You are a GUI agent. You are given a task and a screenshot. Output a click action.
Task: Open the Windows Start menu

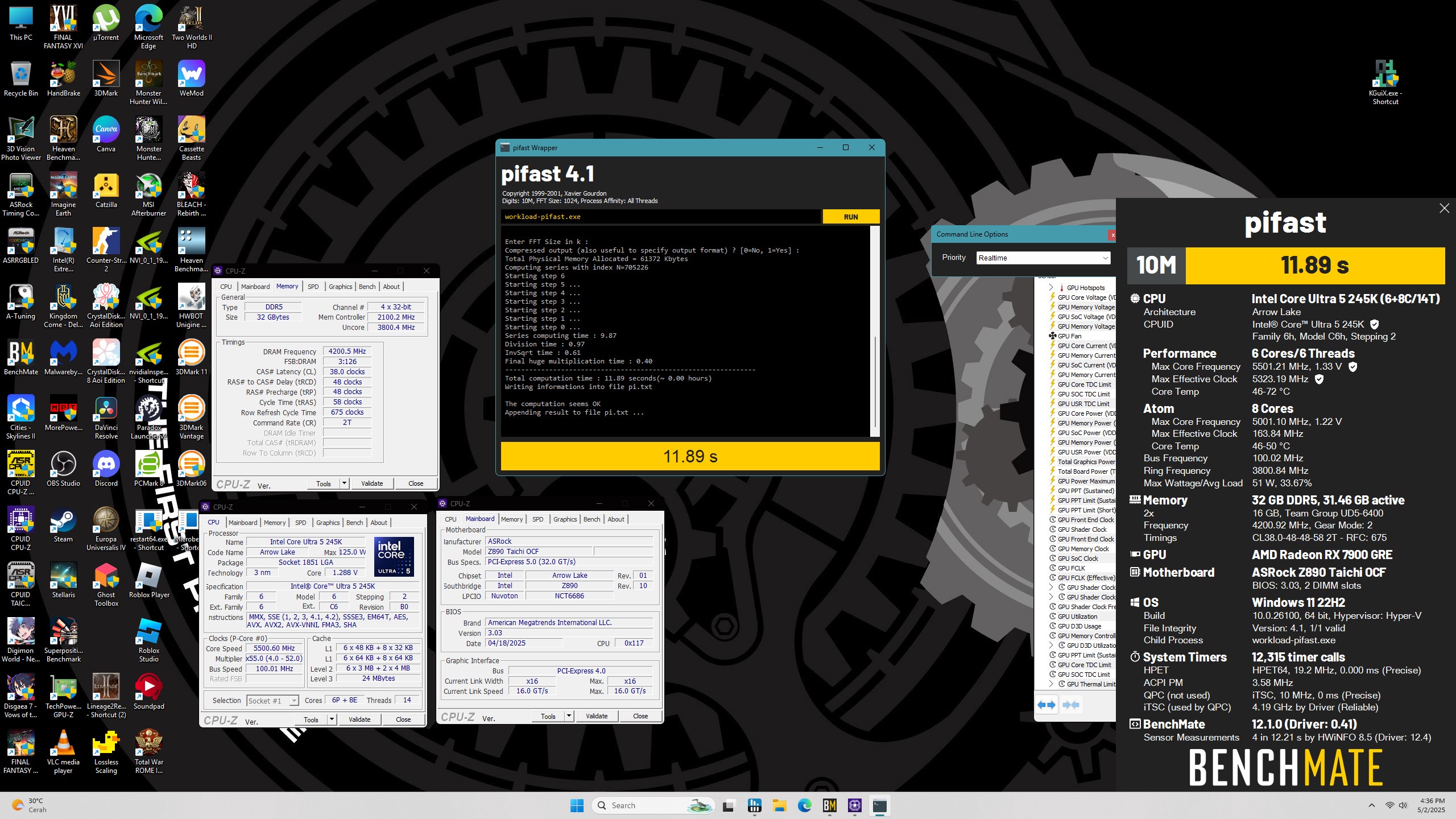[x=577, y=805]
